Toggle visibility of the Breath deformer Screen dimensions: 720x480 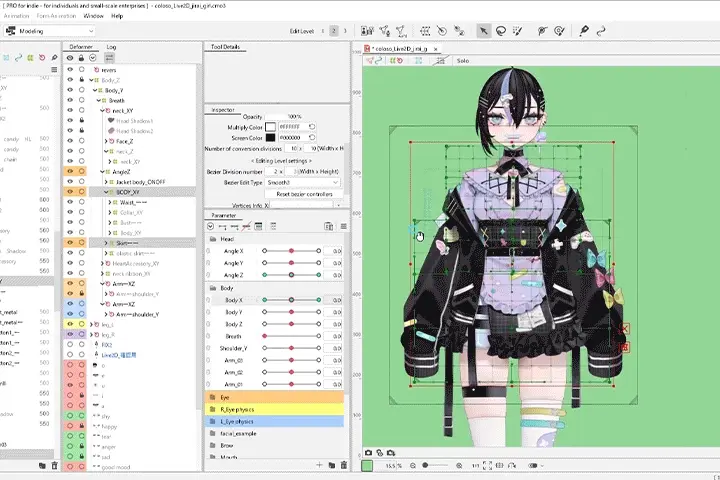click(x=70, y=100)
